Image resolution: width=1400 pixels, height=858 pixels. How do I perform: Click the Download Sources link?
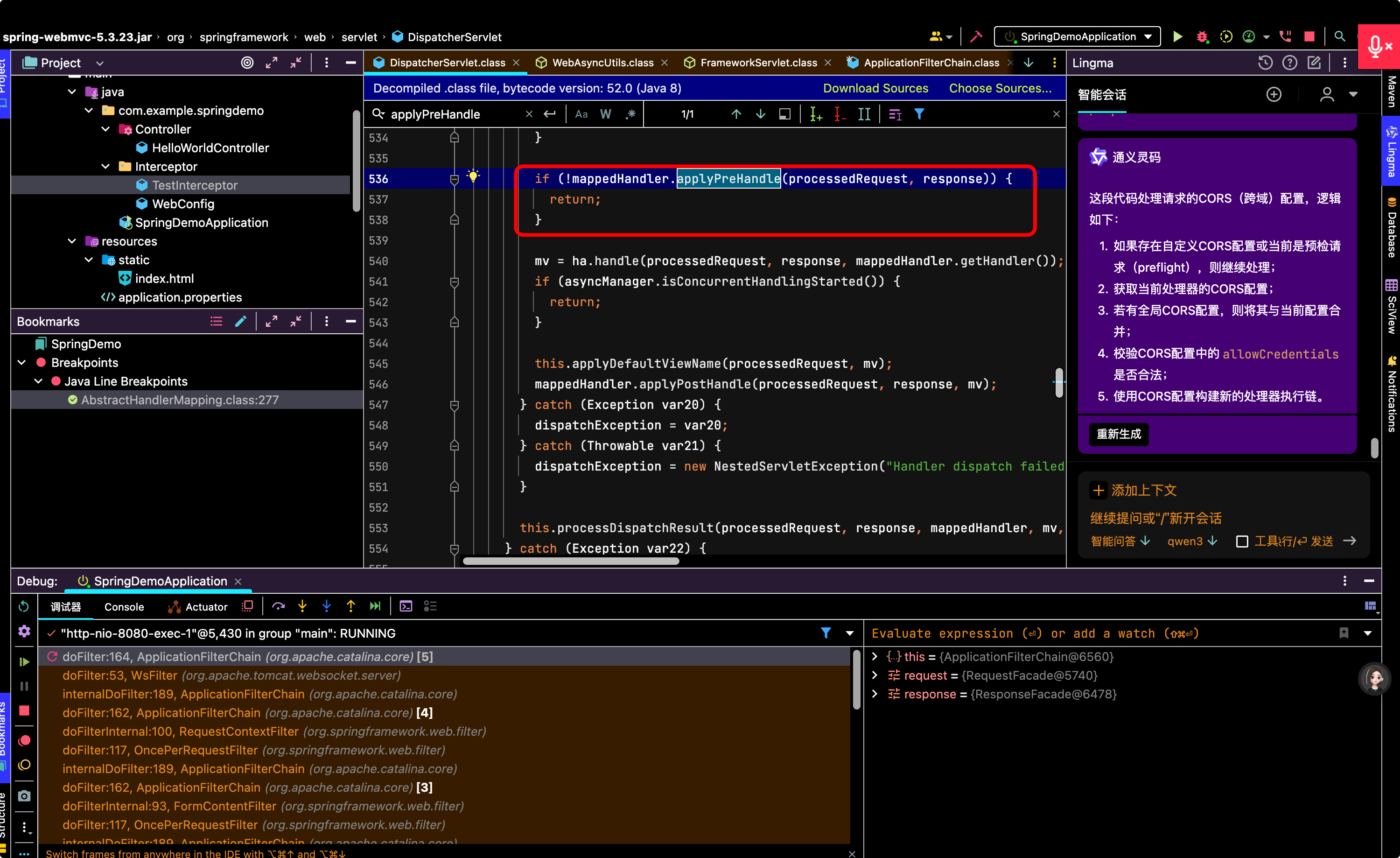pos(875,88)
